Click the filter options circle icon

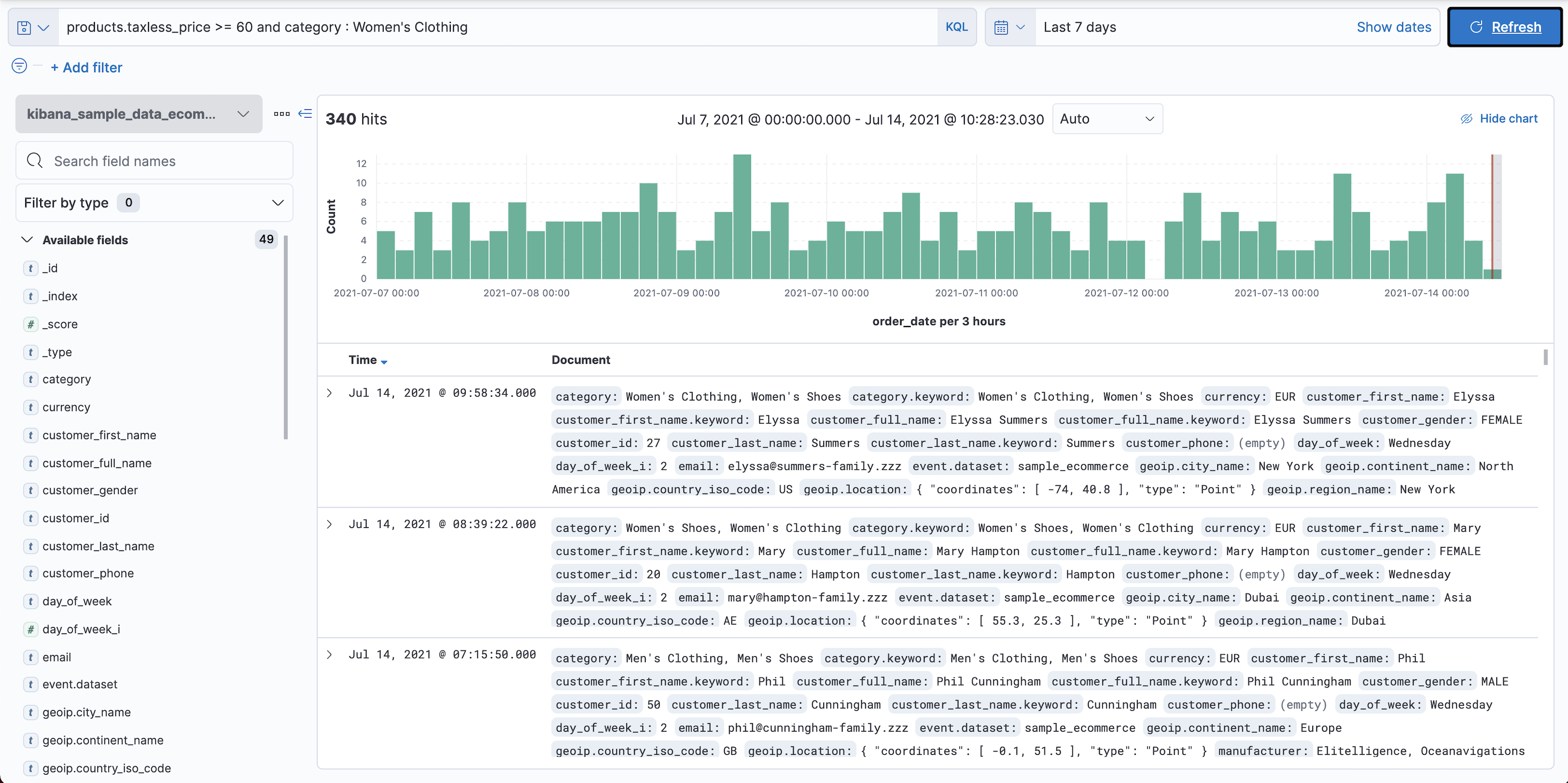tap(20, 66)
